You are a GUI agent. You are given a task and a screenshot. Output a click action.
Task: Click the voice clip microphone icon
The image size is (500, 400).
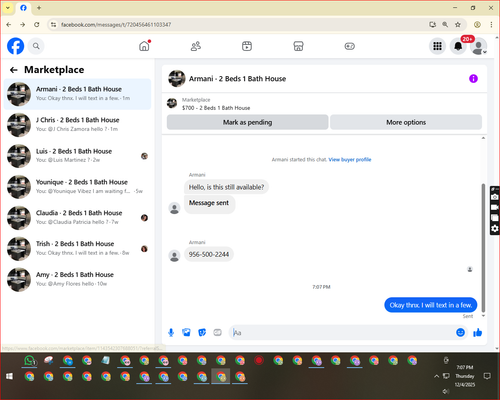click(171, 332)
